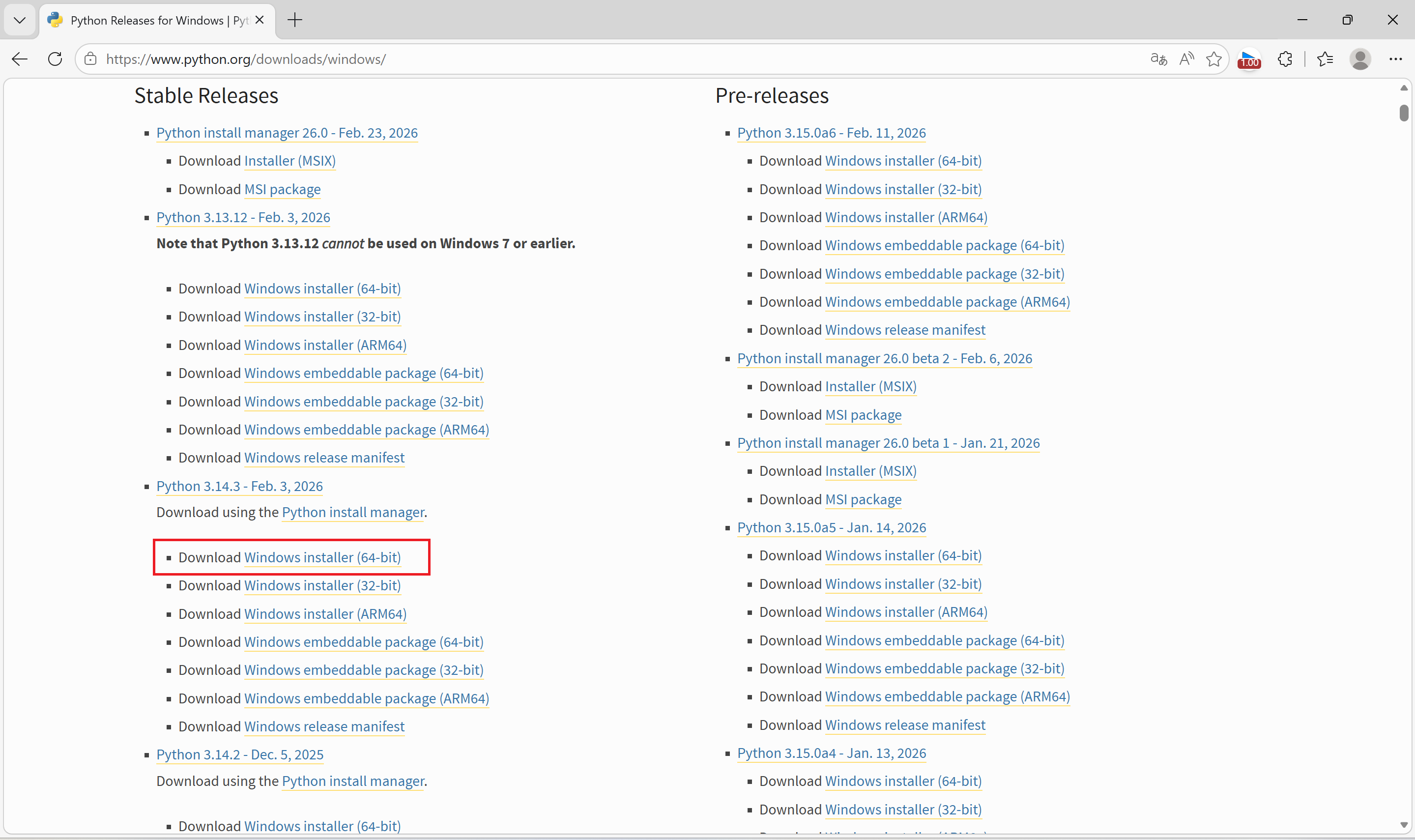Screen dimensions: 1415x840
Task: Download Python 3.14.3 embeddable package (32-bit)
Action: 364,670
